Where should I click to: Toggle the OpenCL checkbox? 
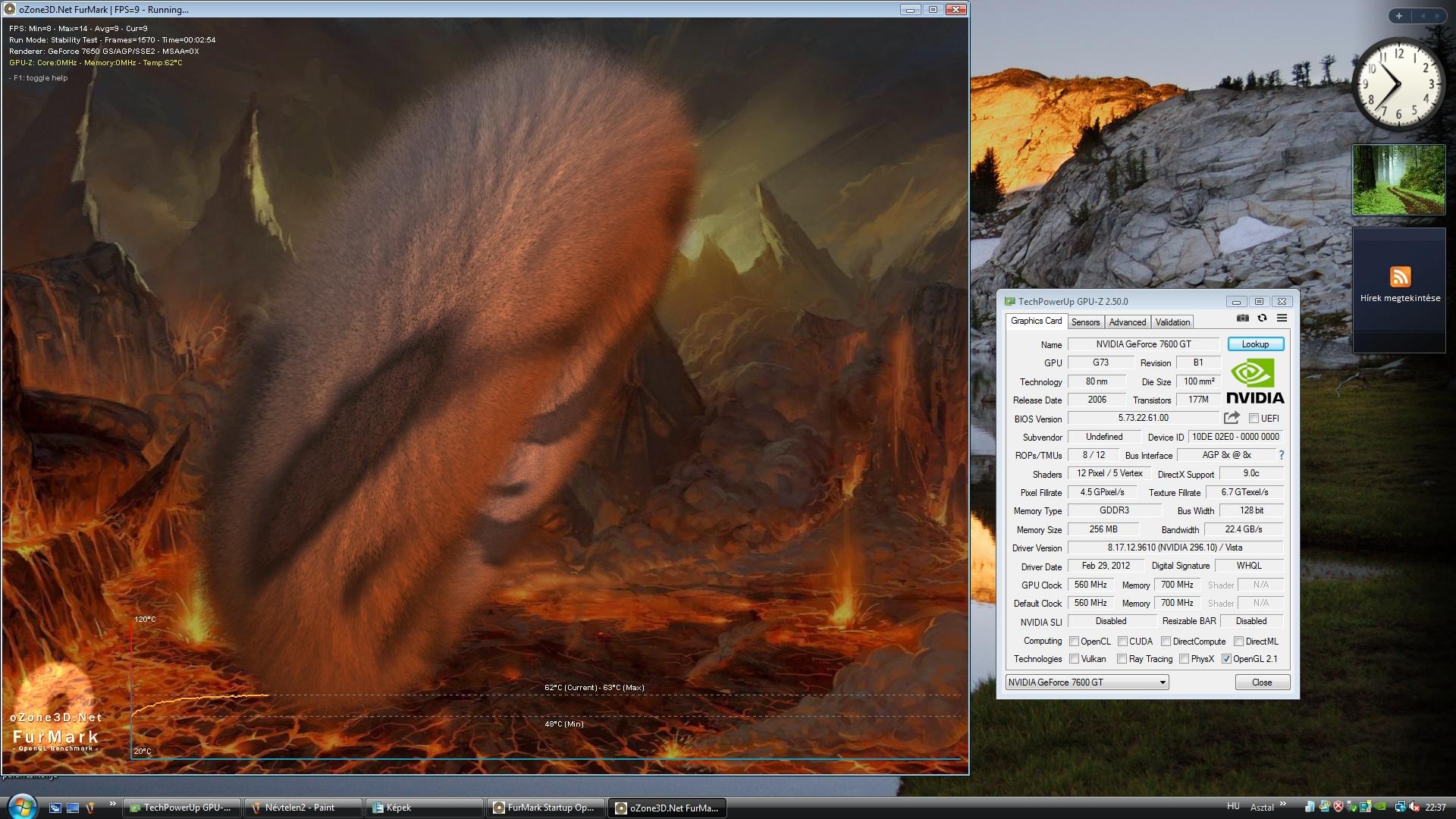1074,642
